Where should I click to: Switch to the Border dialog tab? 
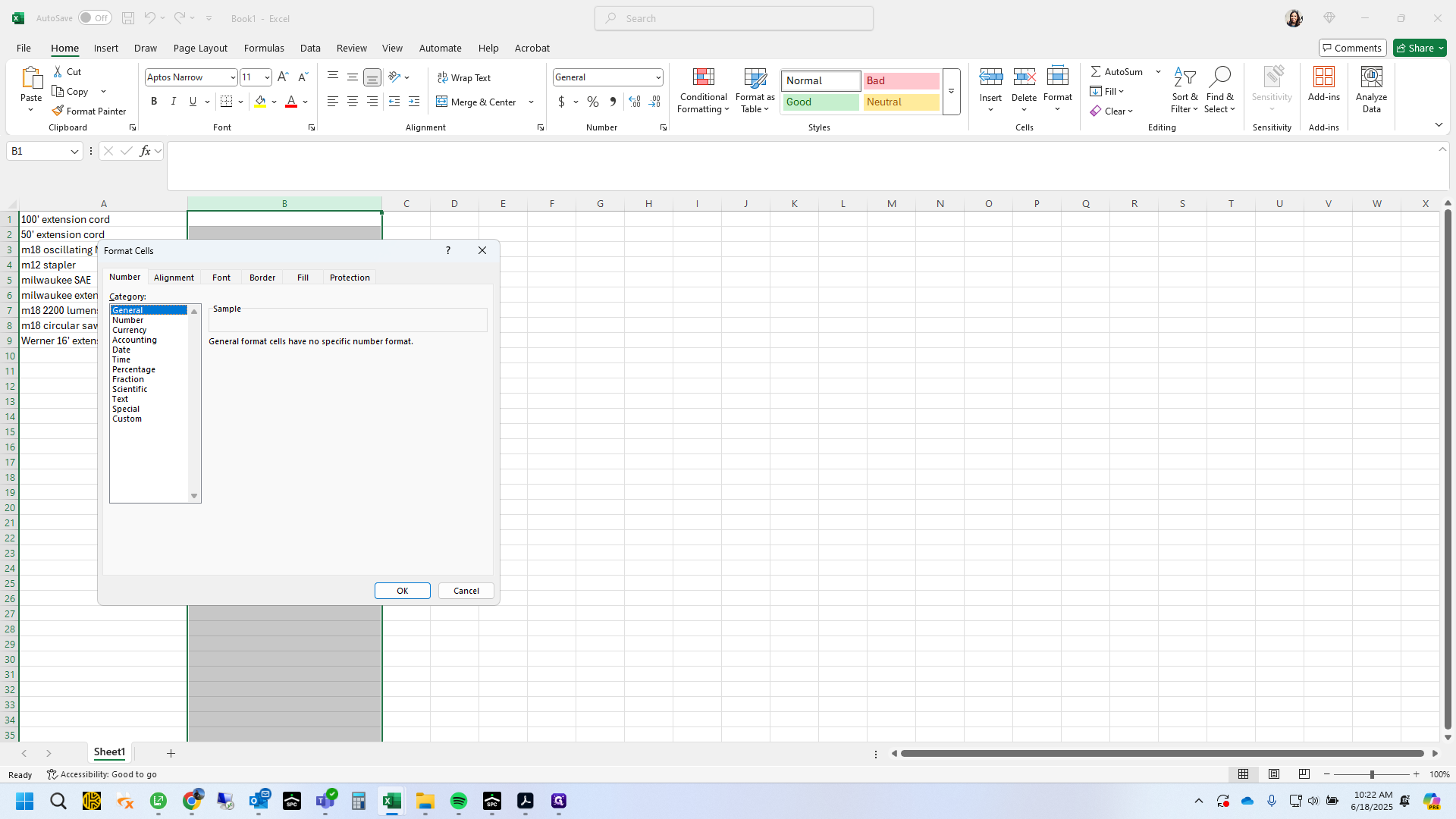[x=262, y=278]
